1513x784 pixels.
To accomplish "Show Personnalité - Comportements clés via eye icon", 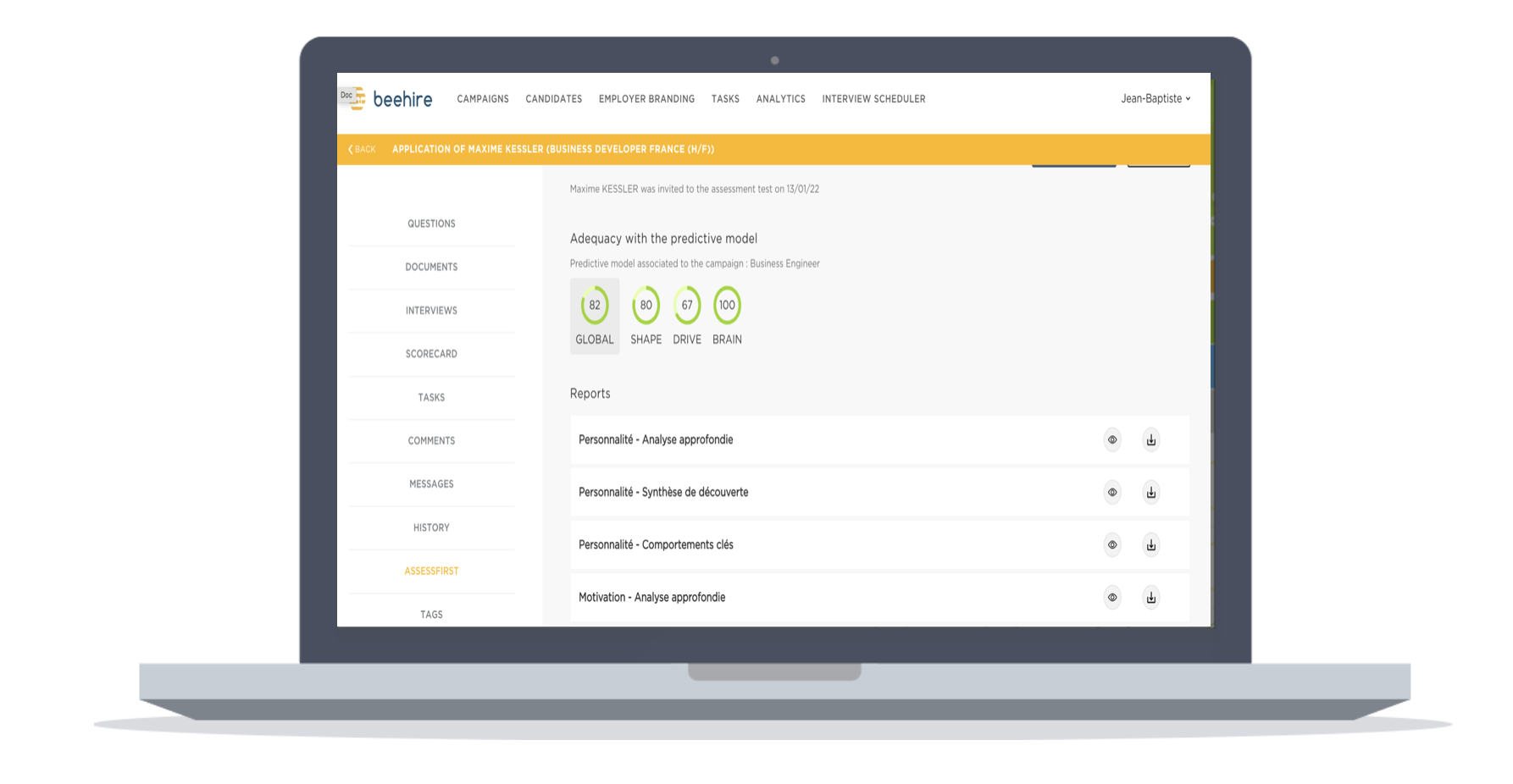I will click(x=1112, y=545).
